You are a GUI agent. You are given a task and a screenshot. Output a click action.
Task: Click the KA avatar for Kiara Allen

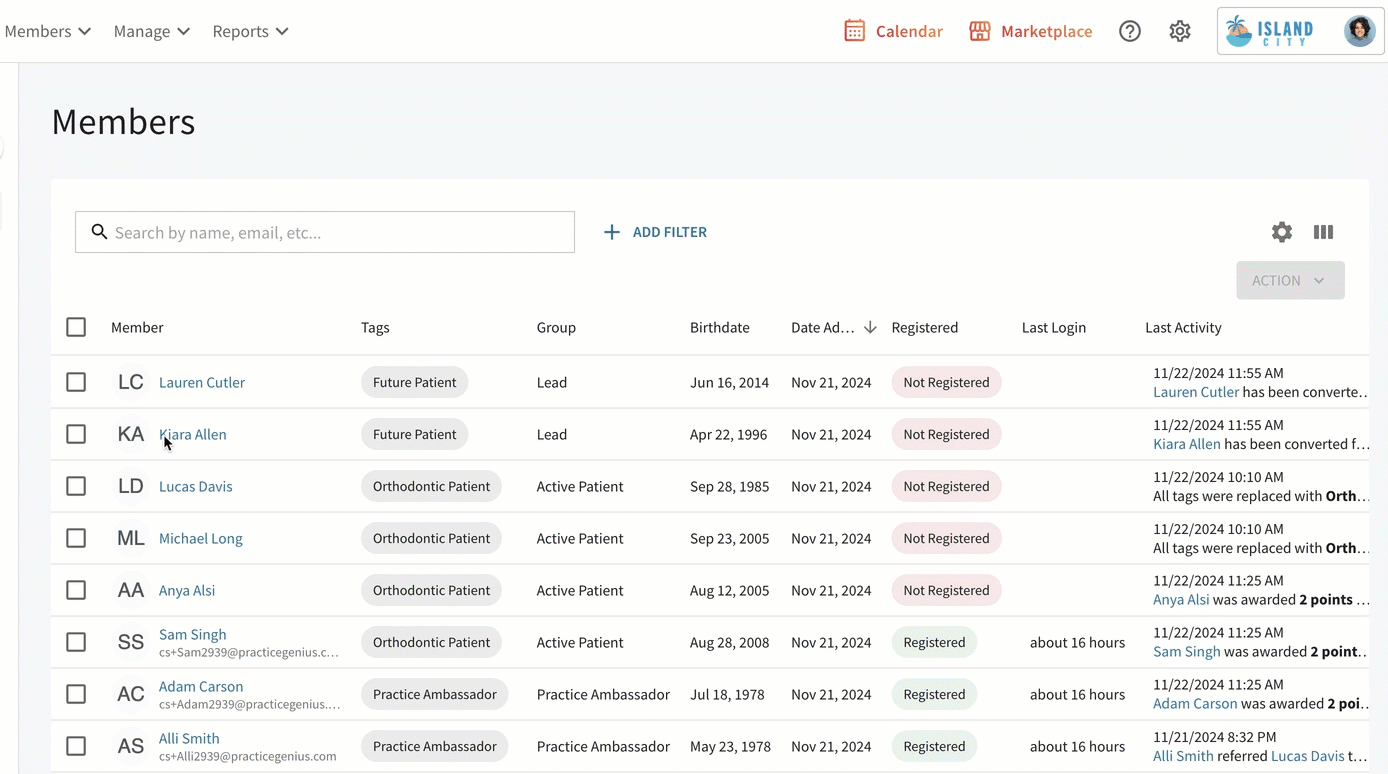click(131, 434)
